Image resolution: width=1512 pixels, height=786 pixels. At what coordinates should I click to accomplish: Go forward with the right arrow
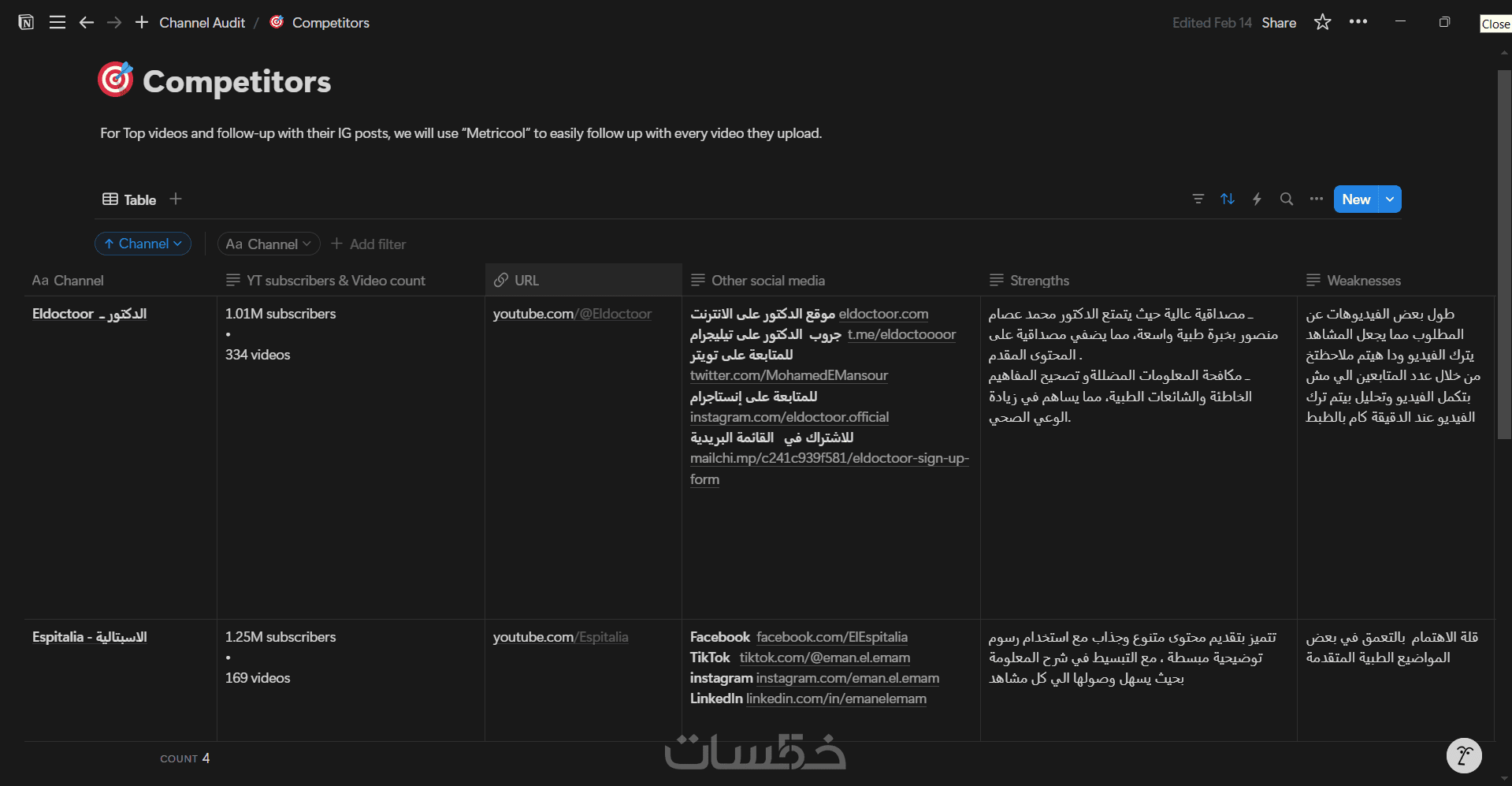pyautogui.click(x=114, y=22)
